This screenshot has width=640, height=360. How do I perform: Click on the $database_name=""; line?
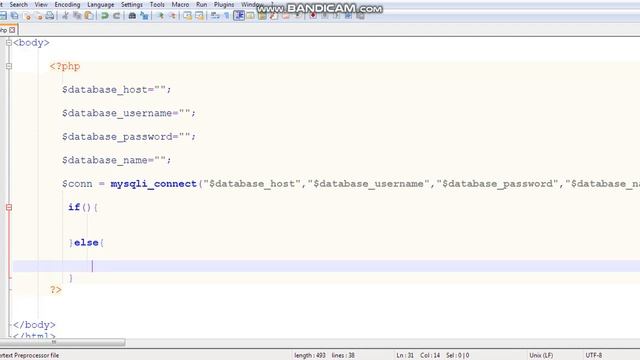pos(116,160)
